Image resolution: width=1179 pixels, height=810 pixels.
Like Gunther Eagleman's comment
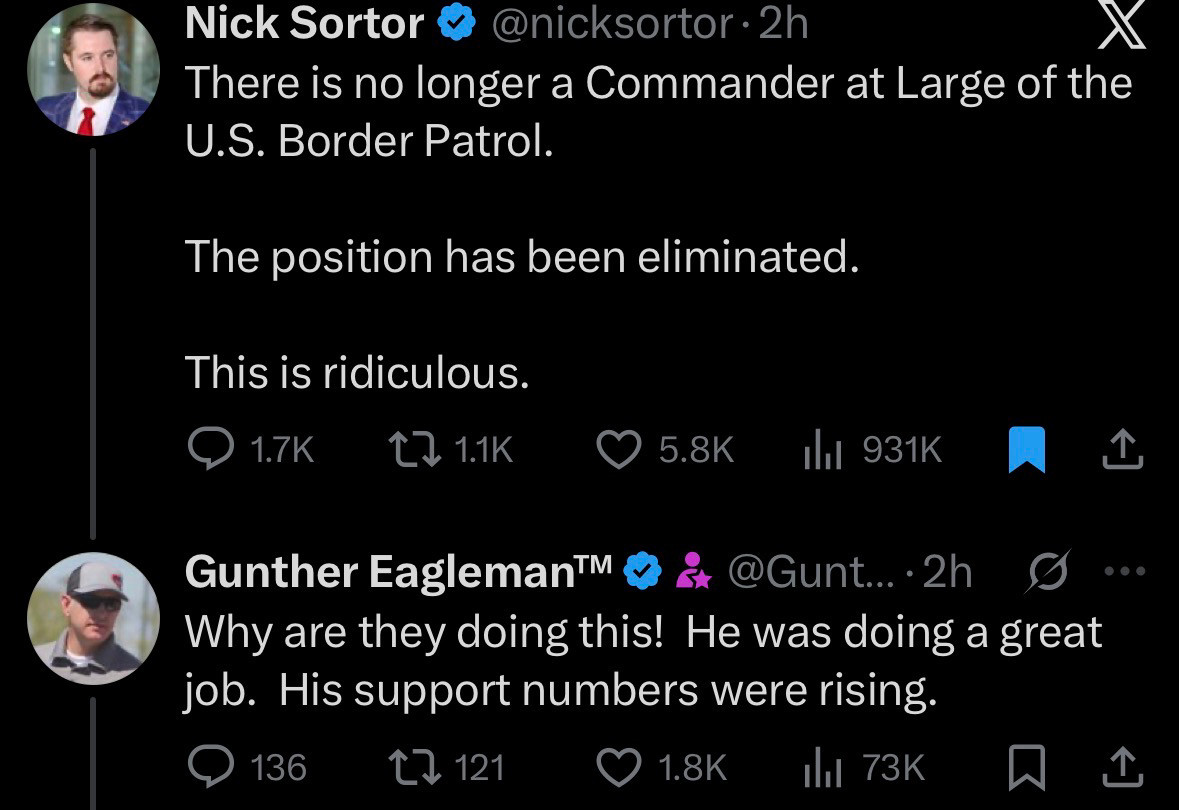618,767
